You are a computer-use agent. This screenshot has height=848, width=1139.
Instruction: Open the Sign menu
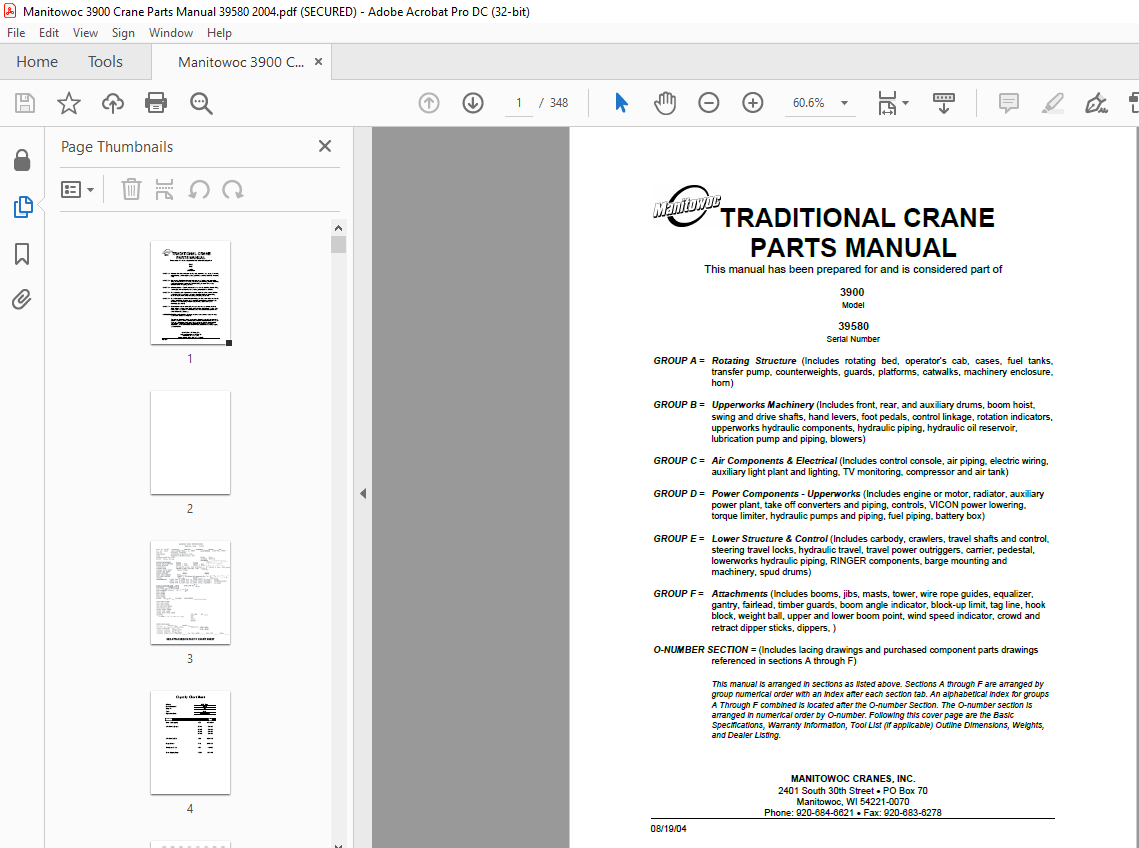(123, 33)
